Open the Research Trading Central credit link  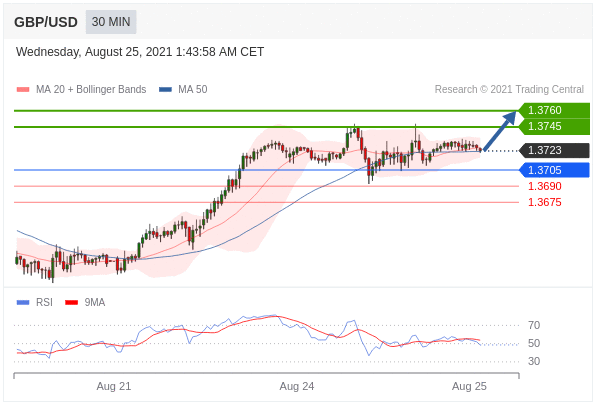(x=509, y=89)
